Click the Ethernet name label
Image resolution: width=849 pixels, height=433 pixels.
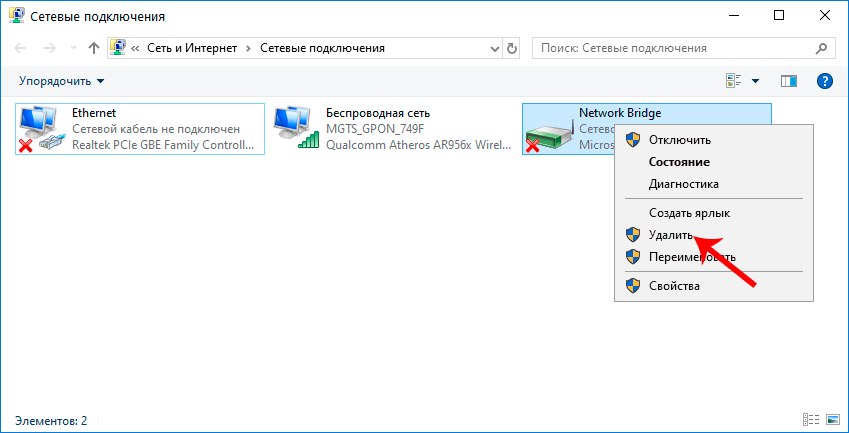point(94,113)
